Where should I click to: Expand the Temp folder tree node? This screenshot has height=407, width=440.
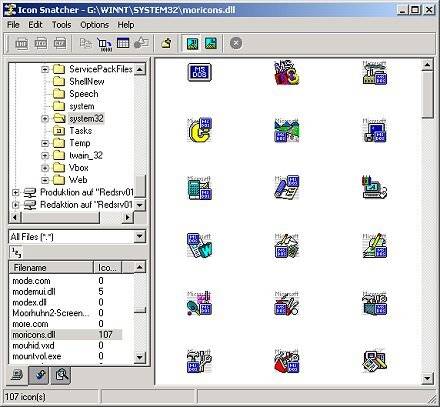tap(45, 143)
